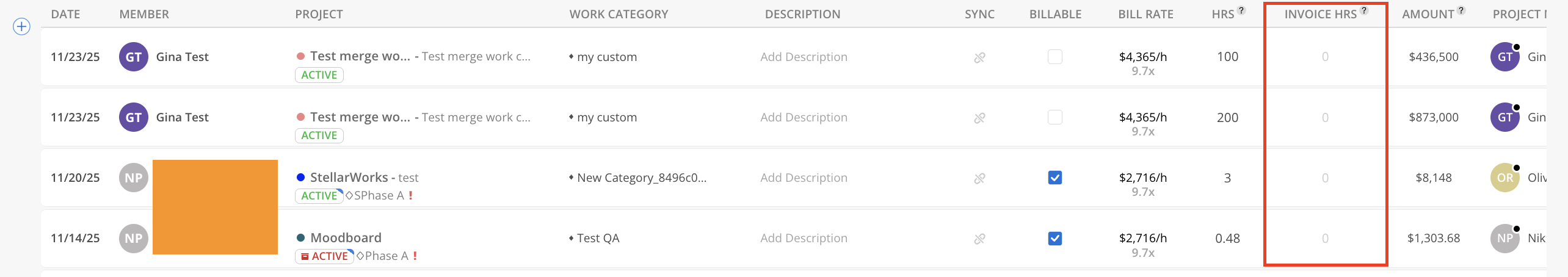
Task: Sort by BILL RATE column header
Action: point(1145,14)
